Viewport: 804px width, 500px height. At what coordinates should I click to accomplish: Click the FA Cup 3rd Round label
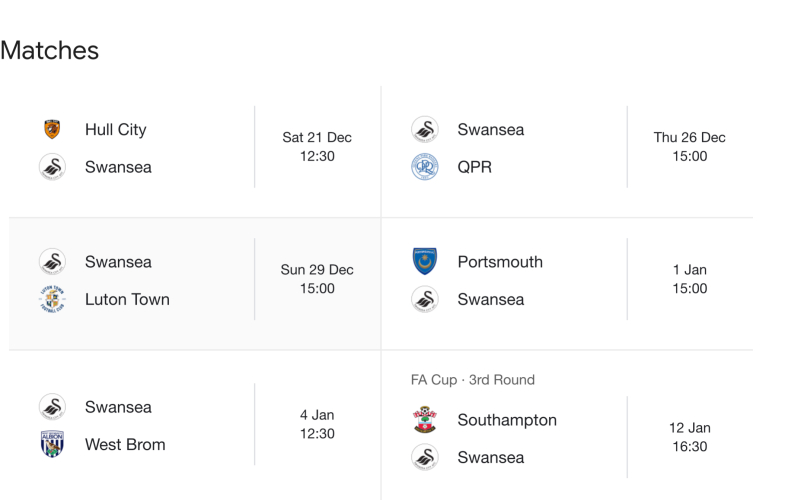coord(473,380)
